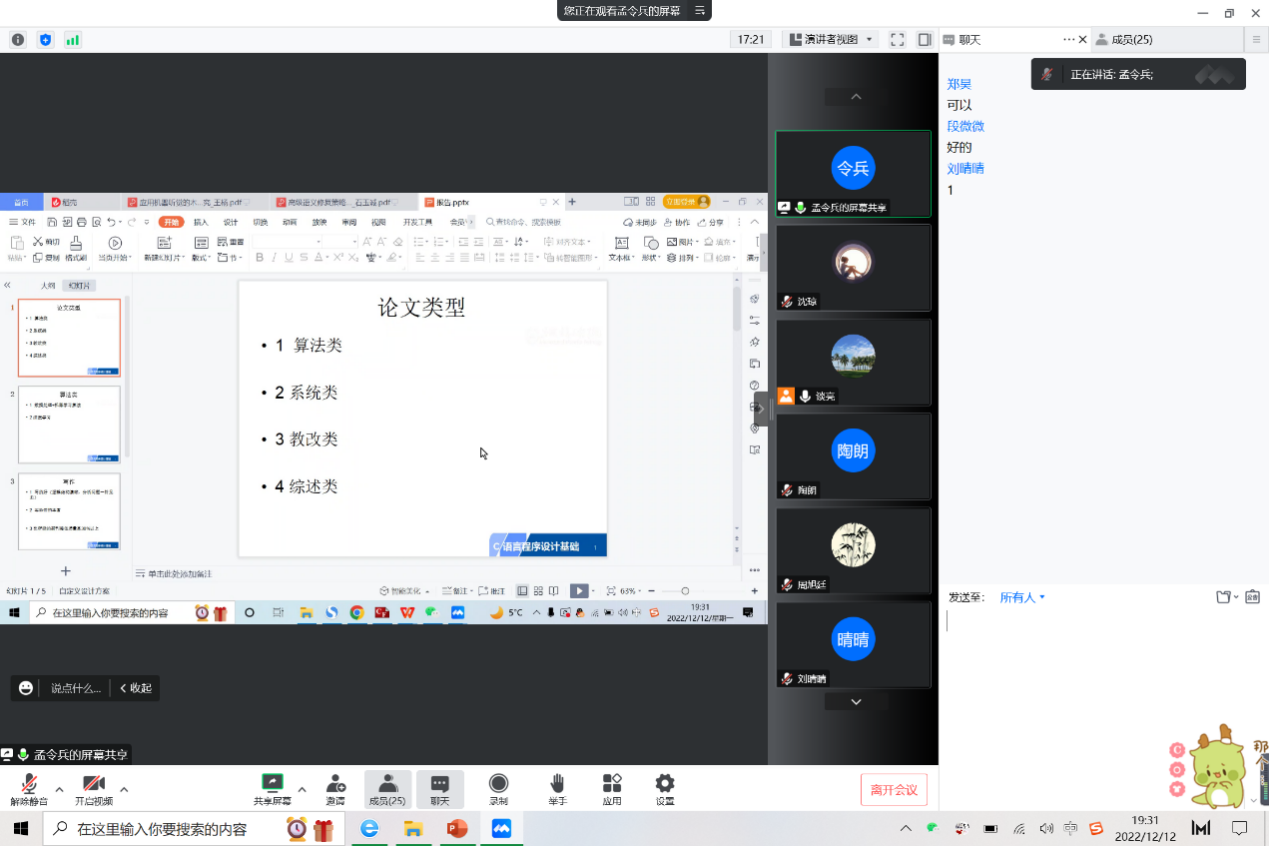Raise hand in the meeting
This screenshot has width=1269, height=846.
tap(556, 789)
